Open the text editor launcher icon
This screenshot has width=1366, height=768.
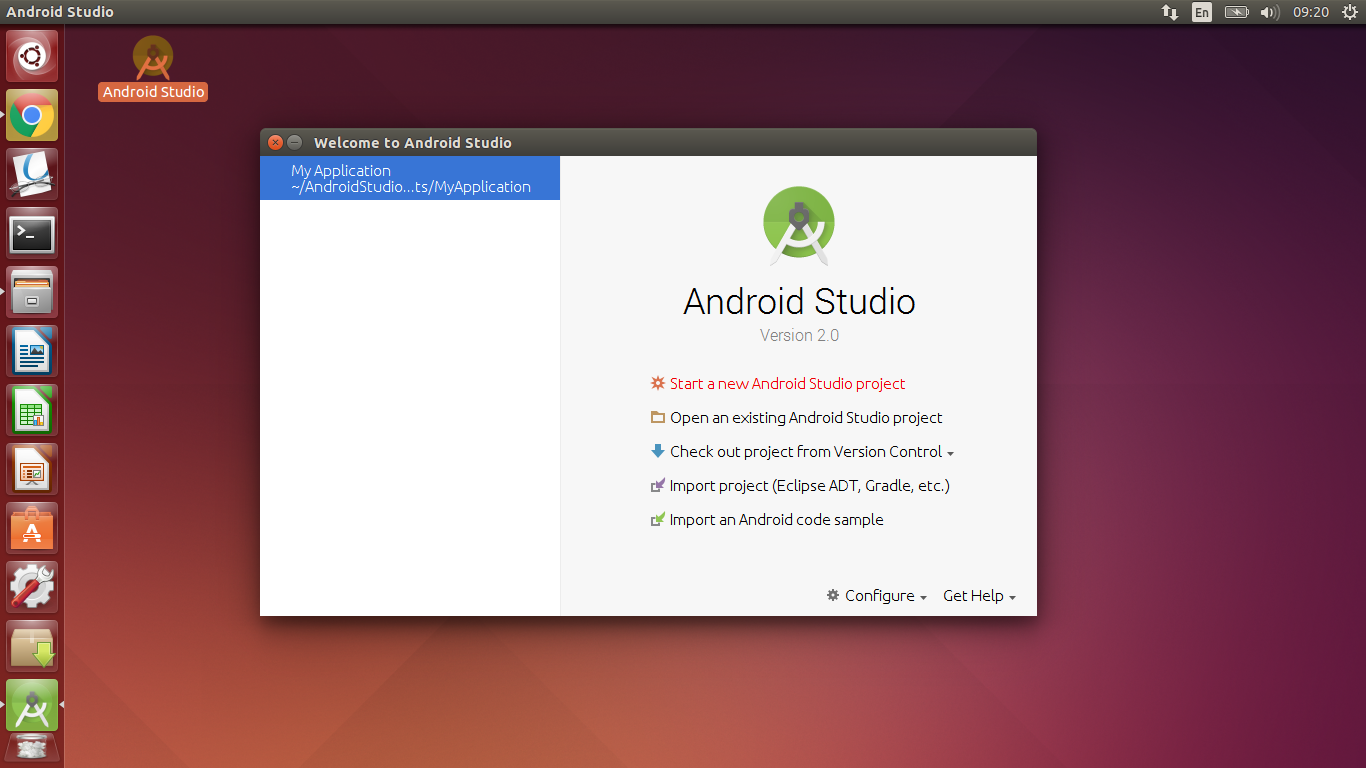coord(32,175)
